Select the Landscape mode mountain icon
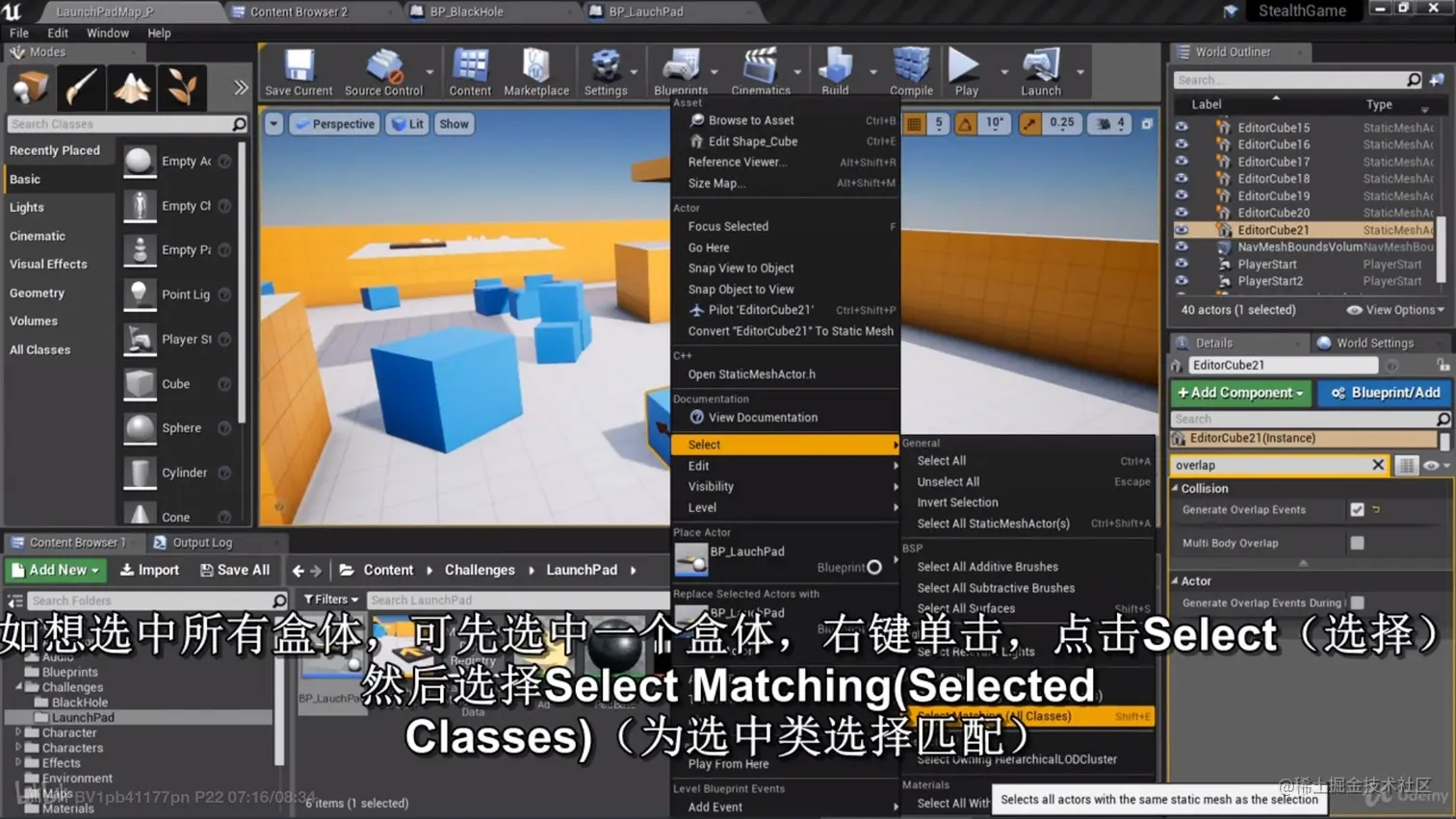 coord(132,88)
